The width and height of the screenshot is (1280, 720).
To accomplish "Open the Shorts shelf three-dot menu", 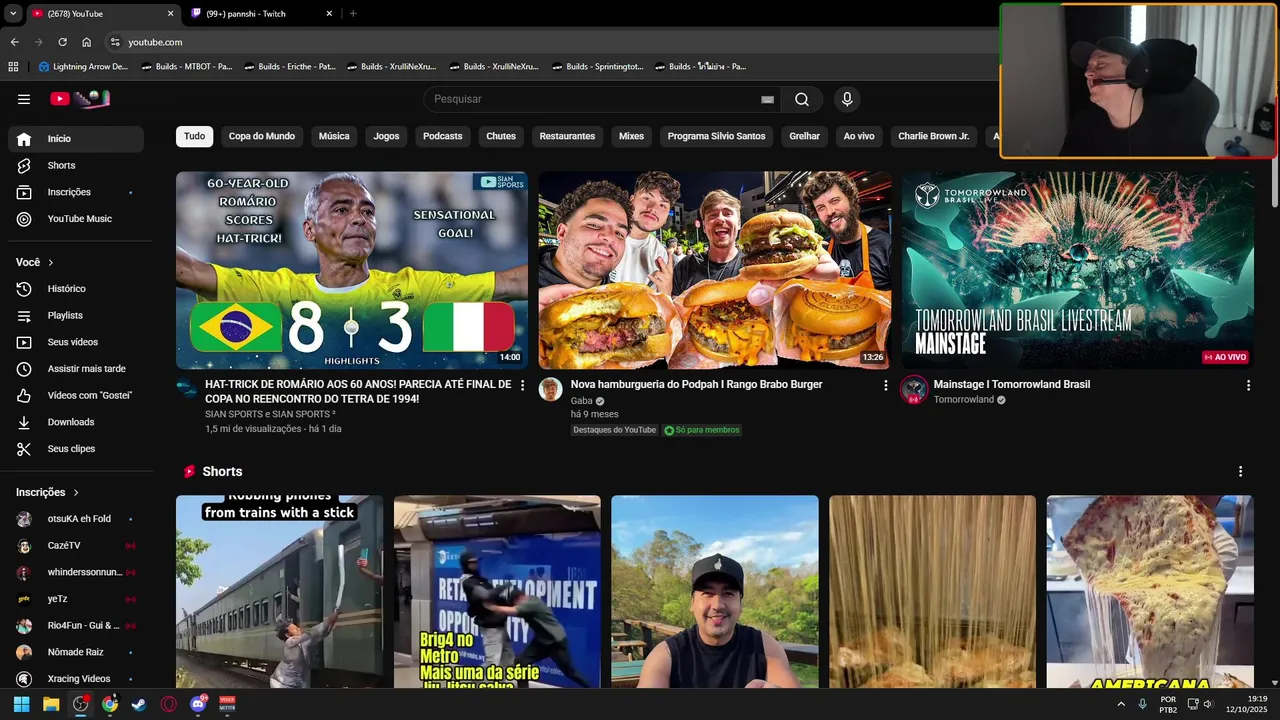I will tap(1240, 471).
